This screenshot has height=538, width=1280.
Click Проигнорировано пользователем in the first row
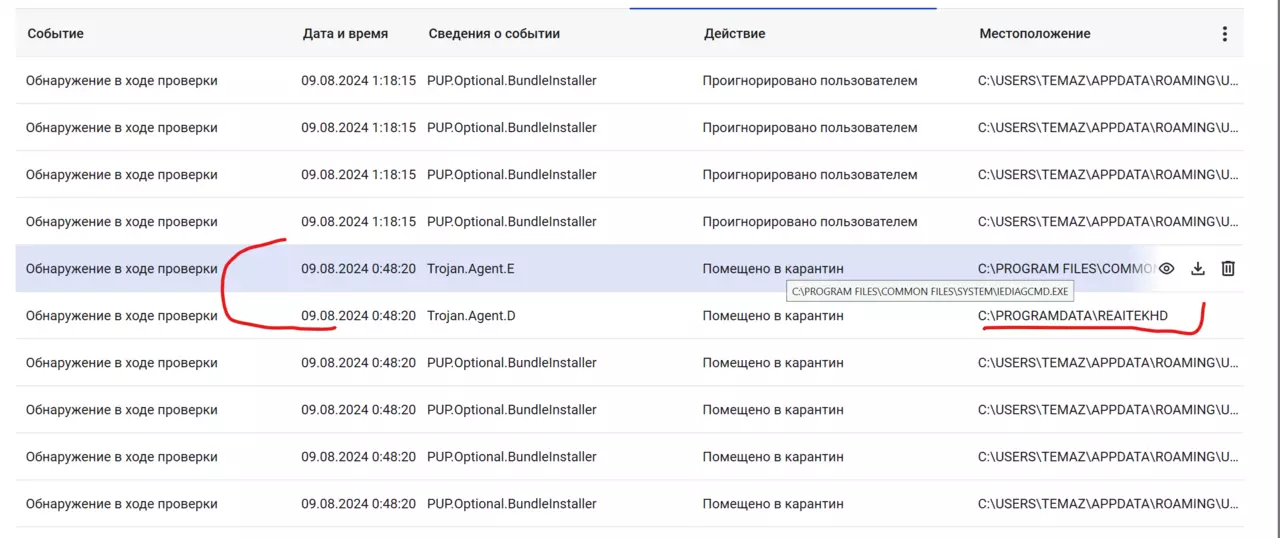[810, 81]
